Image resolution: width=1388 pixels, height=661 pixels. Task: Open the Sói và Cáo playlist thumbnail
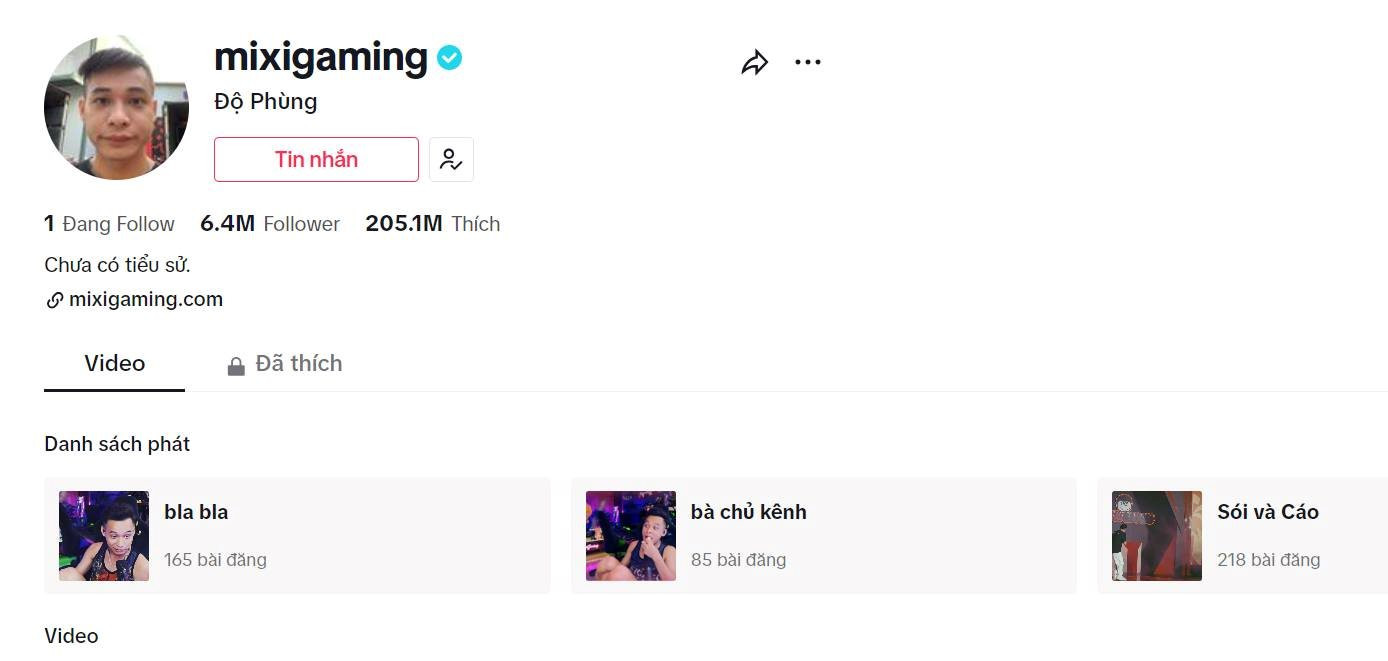click(1156, 535)
